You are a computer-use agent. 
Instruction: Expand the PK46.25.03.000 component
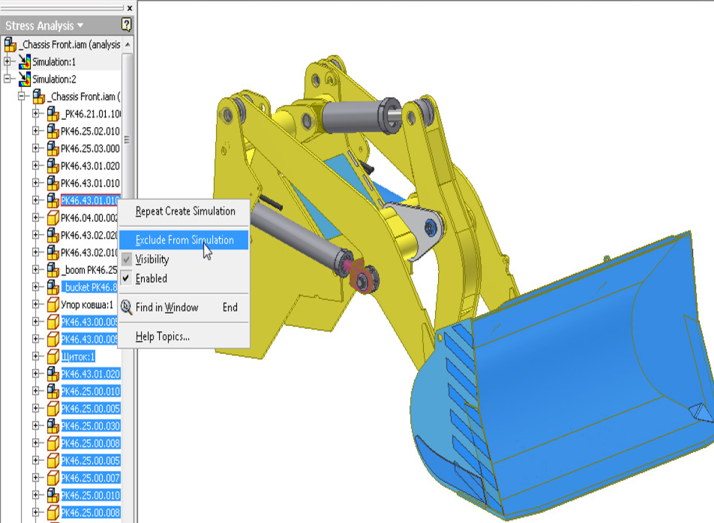tap(36, 148)
